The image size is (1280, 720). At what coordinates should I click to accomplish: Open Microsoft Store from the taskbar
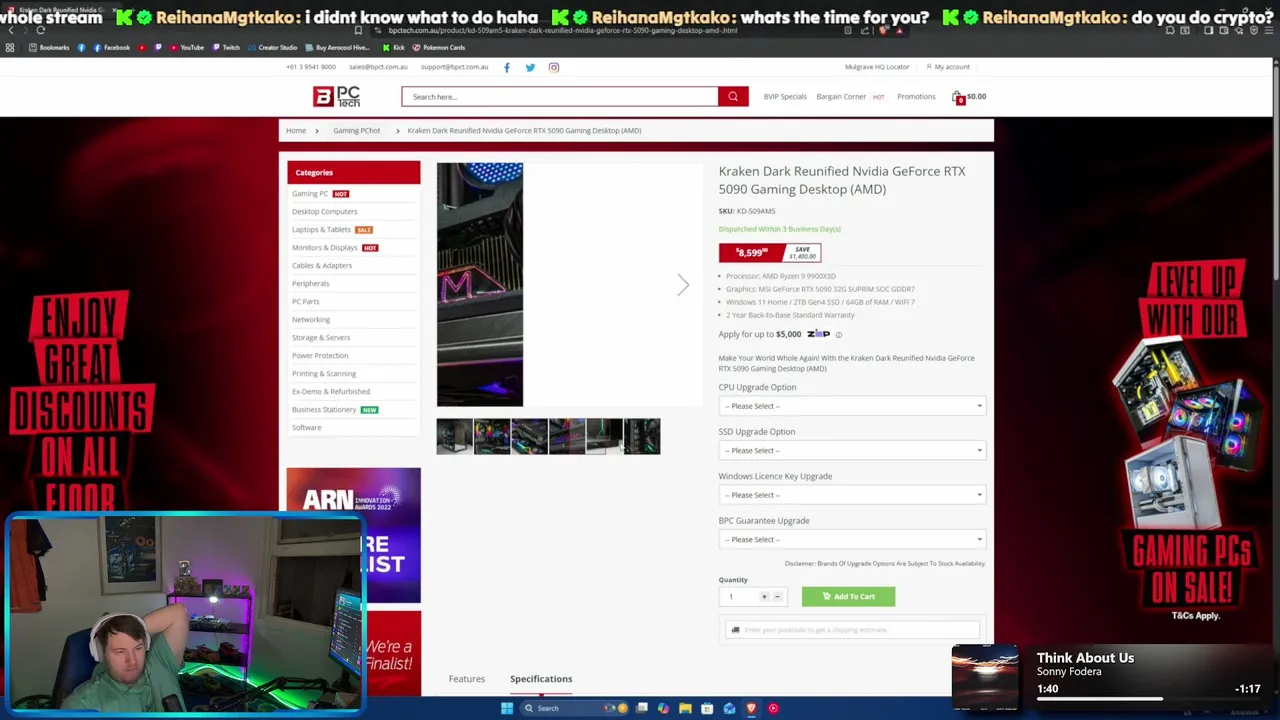(x=707, y=708)
